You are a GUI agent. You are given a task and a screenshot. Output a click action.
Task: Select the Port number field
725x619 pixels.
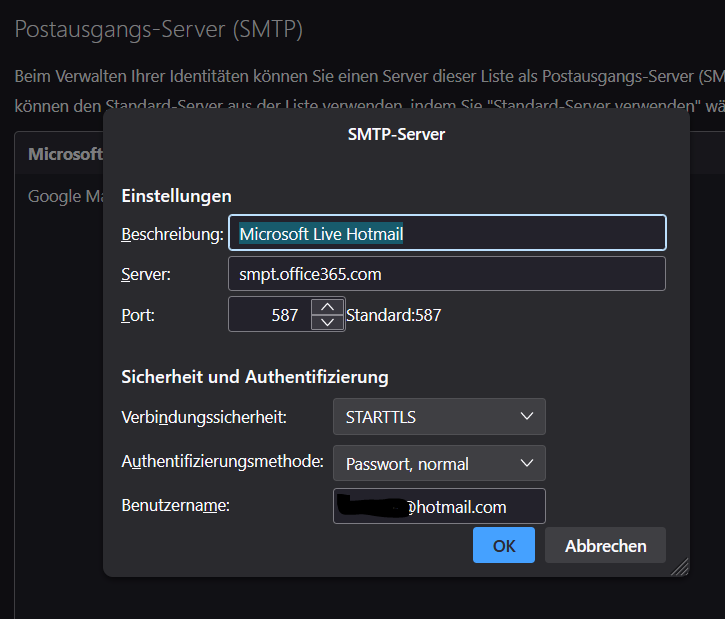[269, 315]
